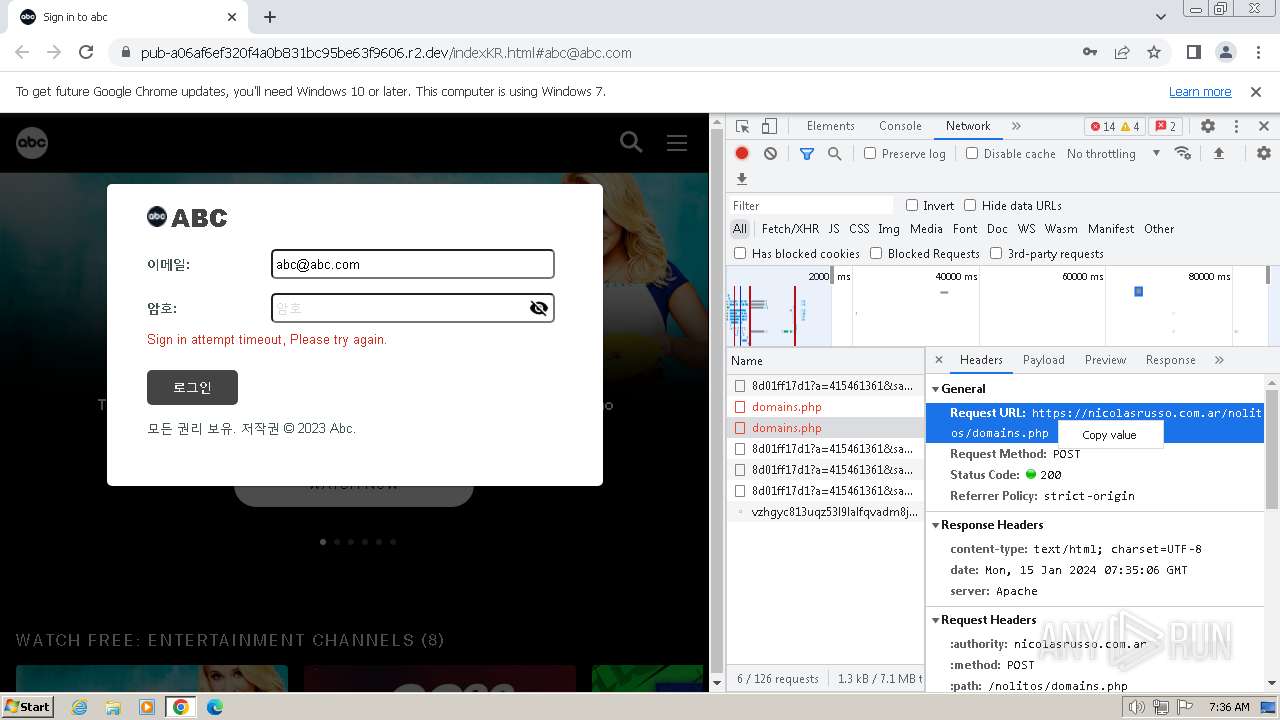Open the Chrome three-dot menu
This screenshot has width=1280, height=720.
coord(1257,52)
